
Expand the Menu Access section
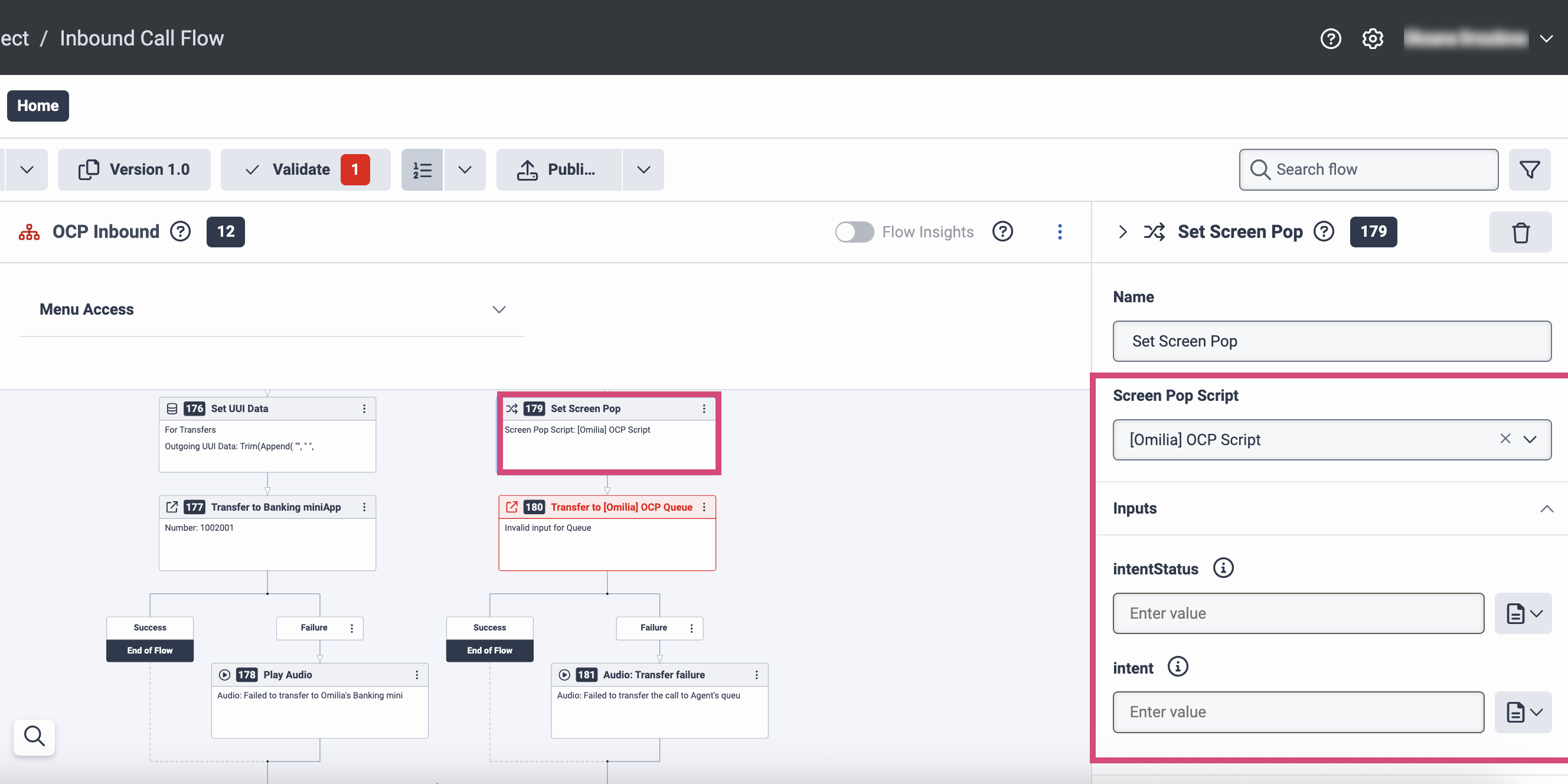498,309
